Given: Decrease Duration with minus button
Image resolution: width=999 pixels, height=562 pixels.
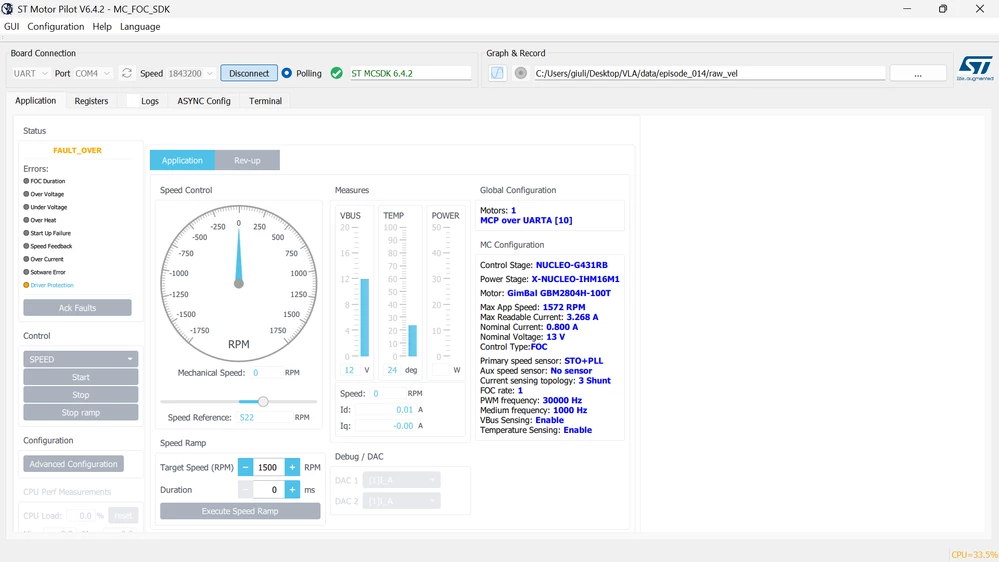Looking at the screenshot, I should (x=245, y=489).
